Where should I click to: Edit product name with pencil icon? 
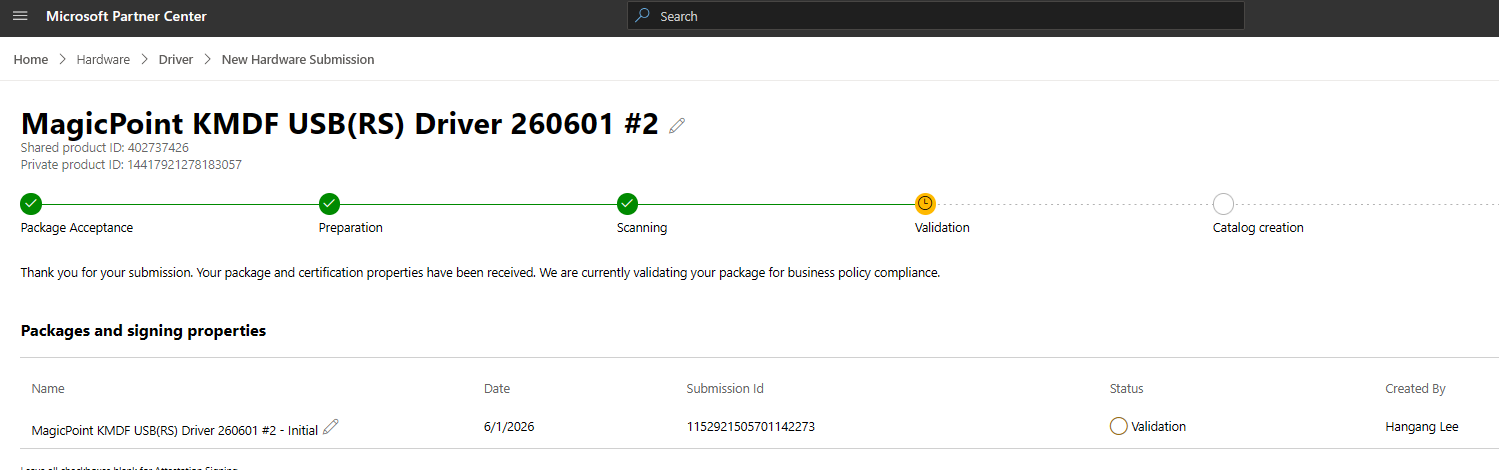point(677,125)
